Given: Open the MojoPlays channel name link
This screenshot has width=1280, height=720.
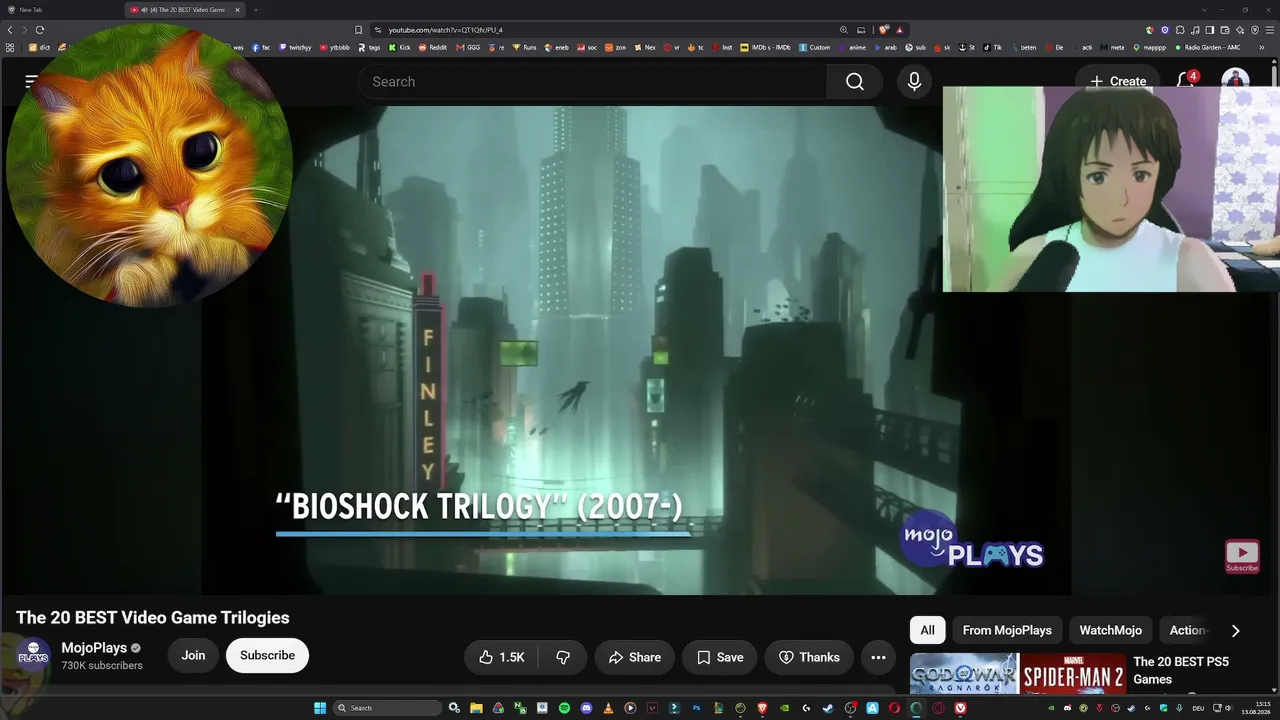Looking at the screenshot, I should [94, 648].
